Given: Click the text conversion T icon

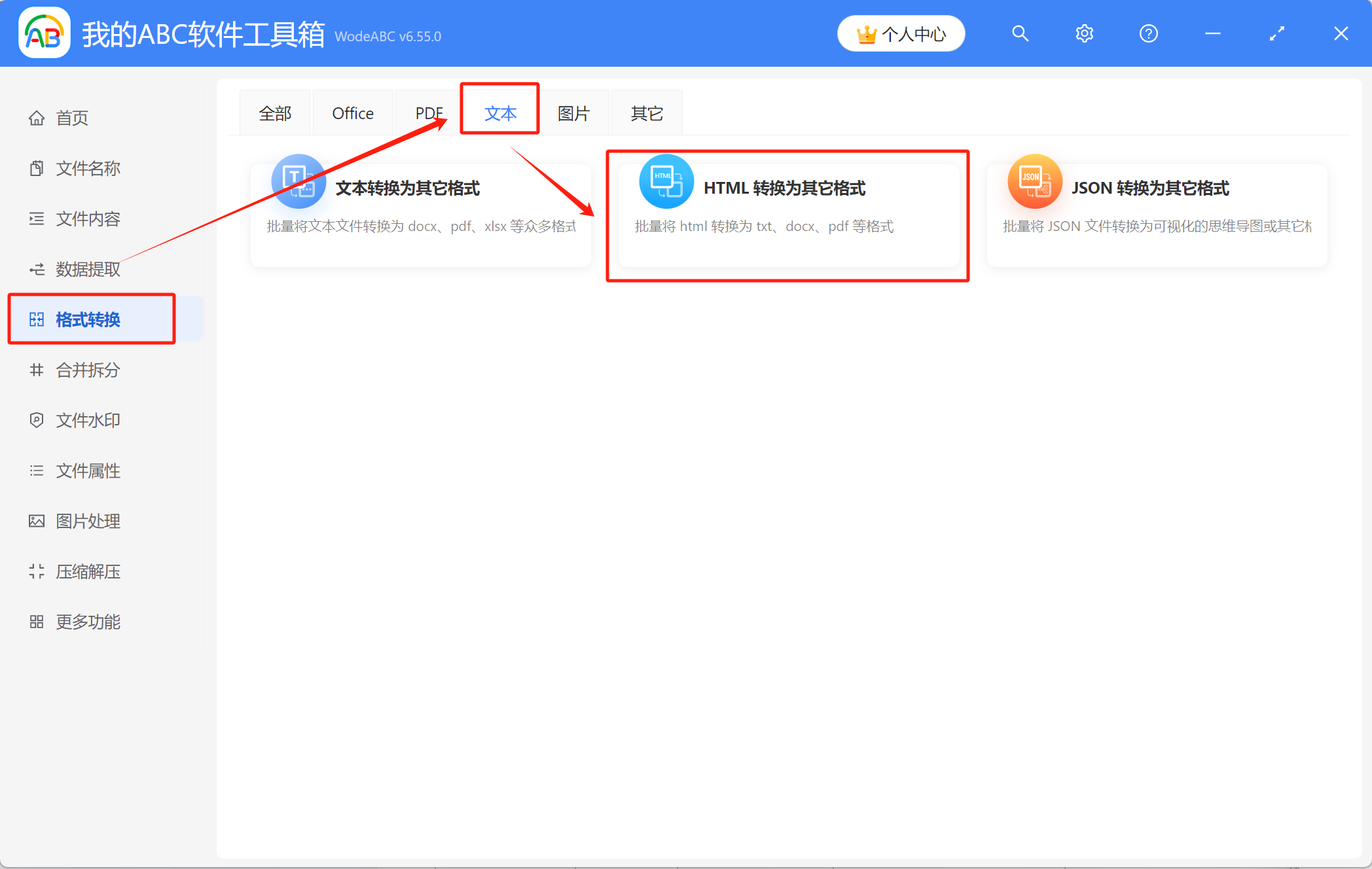Looking at the screenshot, I should (x=298, y=182).
